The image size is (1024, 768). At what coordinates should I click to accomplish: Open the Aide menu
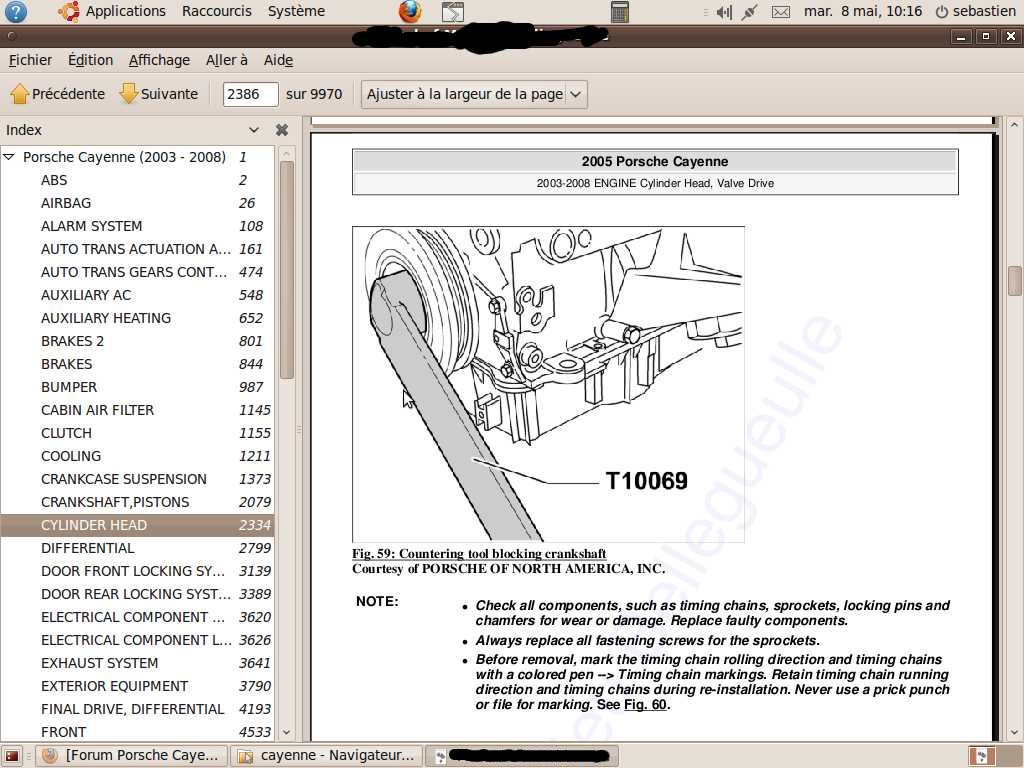pos(278,60)
